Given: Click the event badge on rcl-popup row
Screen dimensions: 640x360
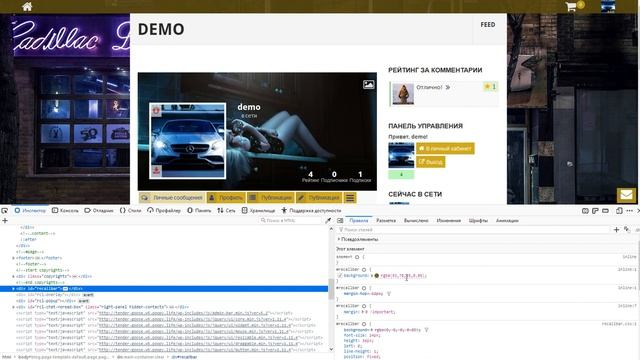Looking at the screenshot, I should coord(83,301).
